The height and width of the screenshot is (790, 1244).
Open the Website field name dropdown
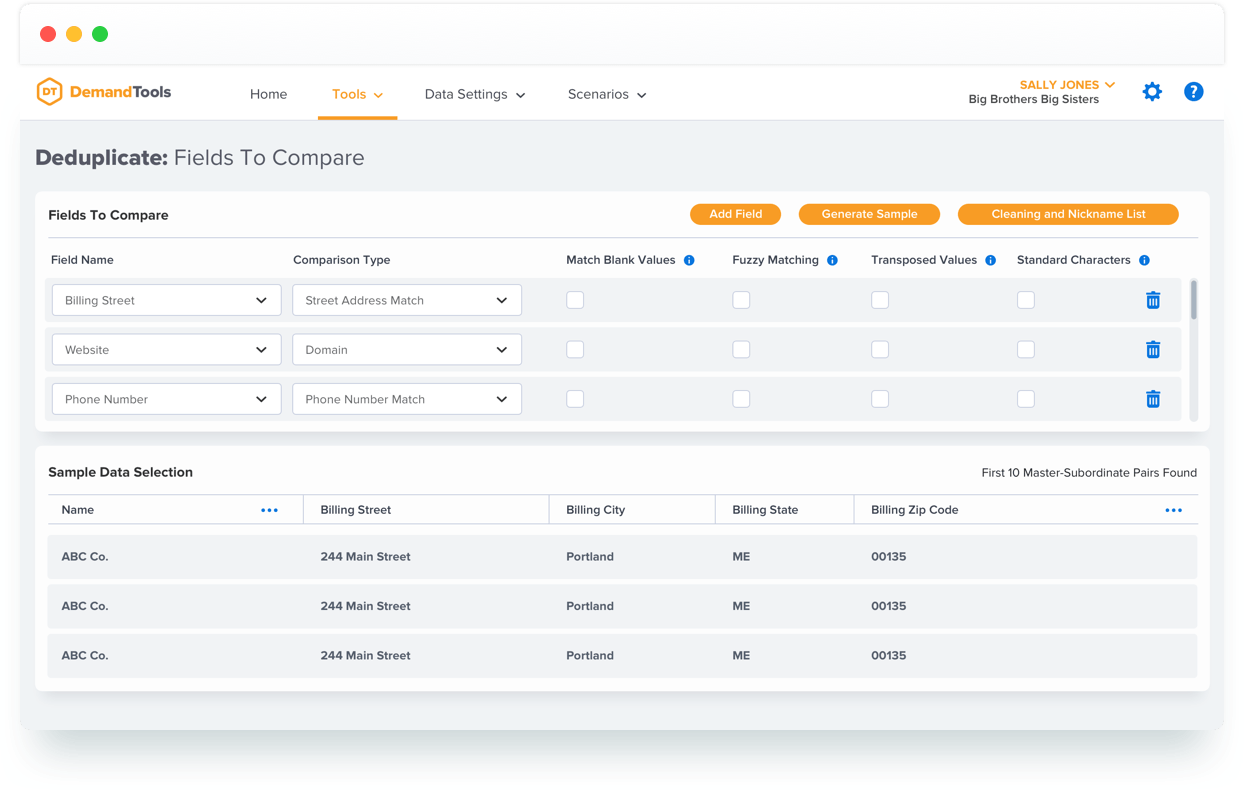click(x=166, y=349)
